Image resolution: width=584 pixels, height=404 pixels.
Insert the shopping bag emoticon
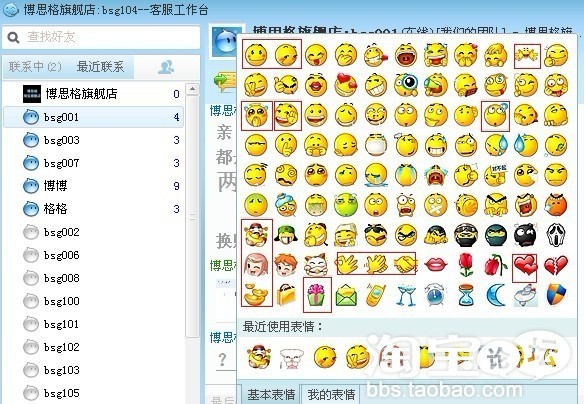[286, 295]
